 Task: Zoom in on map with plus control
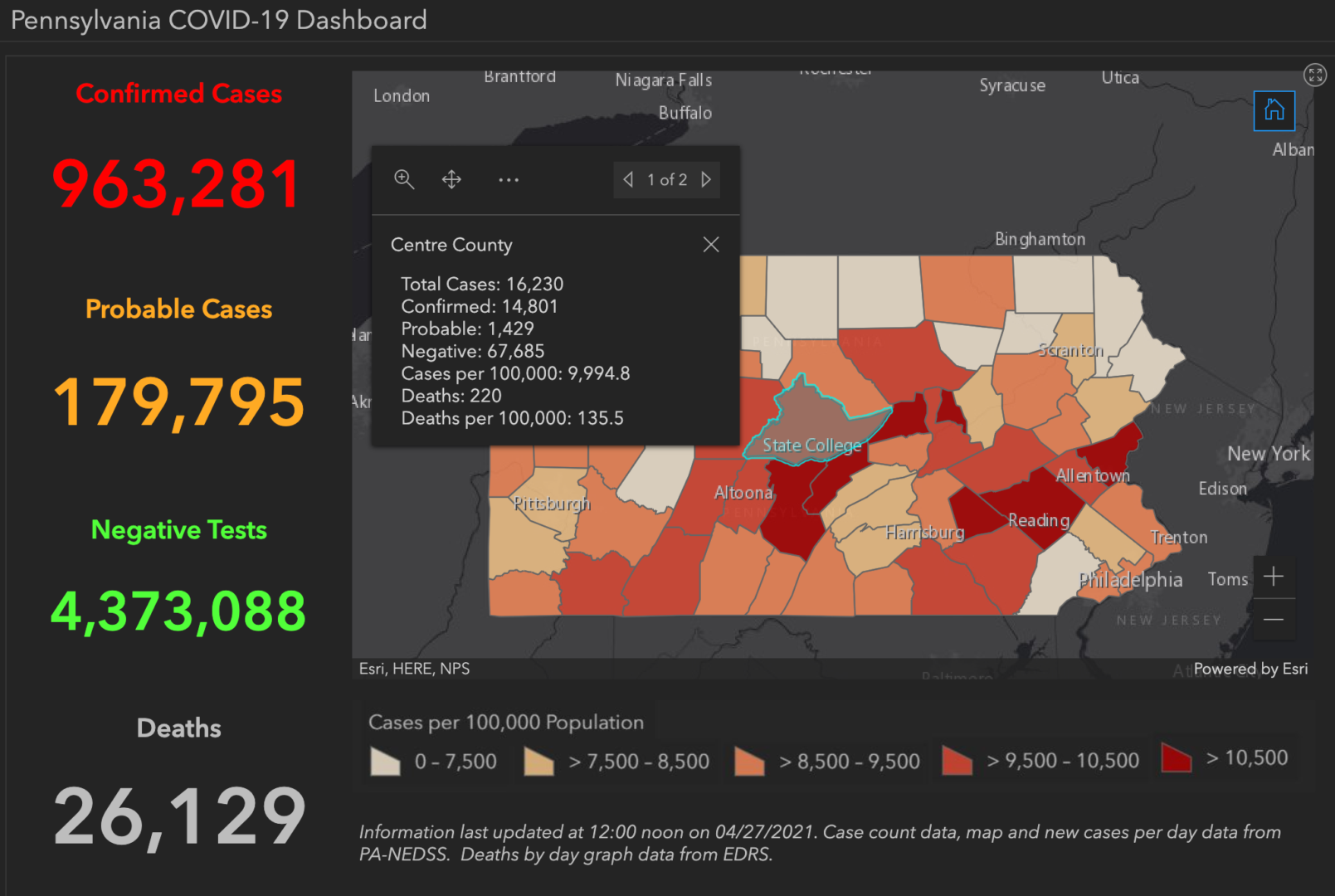(x=1274, y=576)
